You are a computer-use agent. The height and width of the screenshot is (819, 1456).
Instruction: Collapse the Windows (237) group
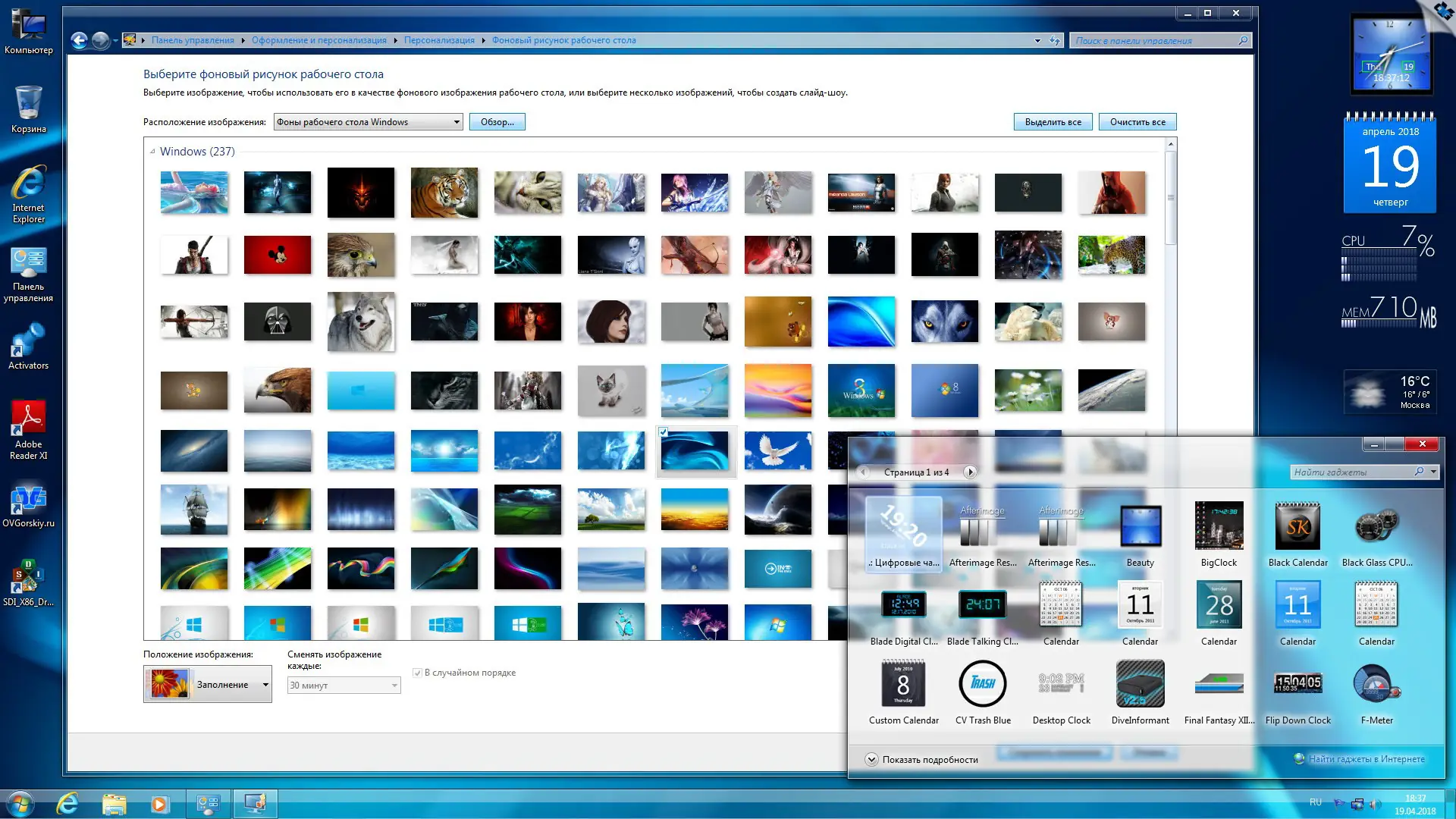[x=152, y=152]
